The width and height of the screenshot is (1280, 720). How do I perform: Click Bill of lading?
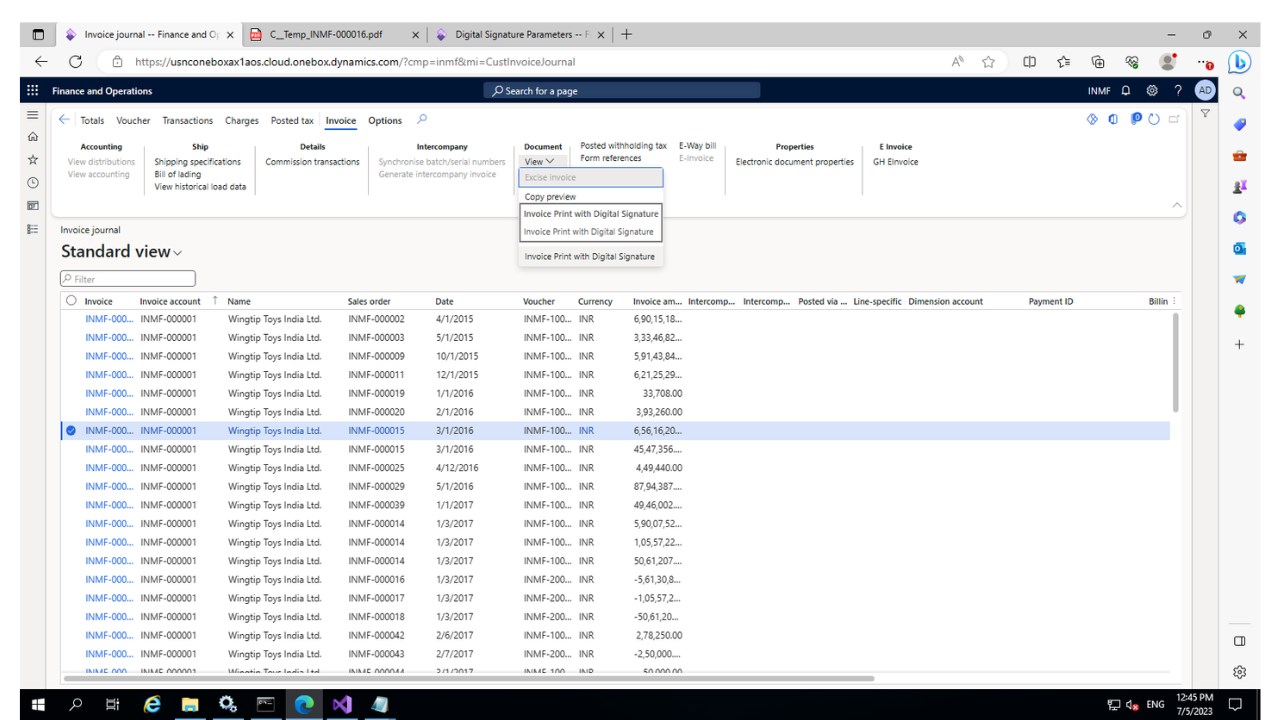point(177,174)
